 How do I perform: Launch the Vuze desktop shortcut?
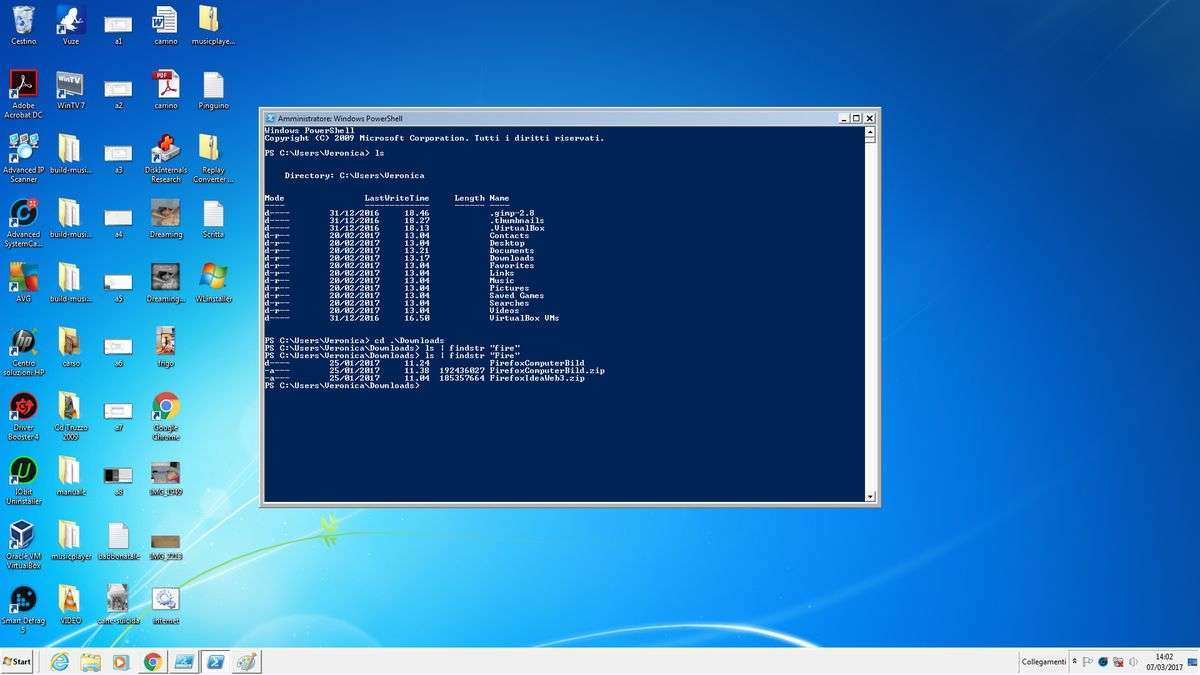click(70, 20)
